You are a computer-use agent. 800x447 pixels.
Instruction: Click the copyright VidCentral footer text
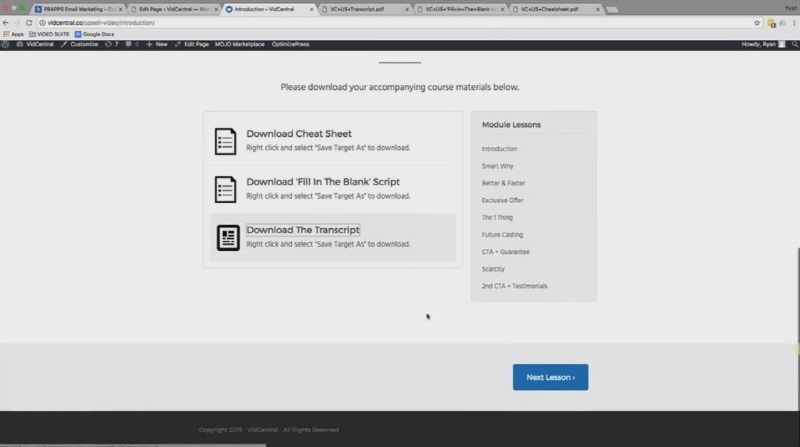tap(268, 430)
